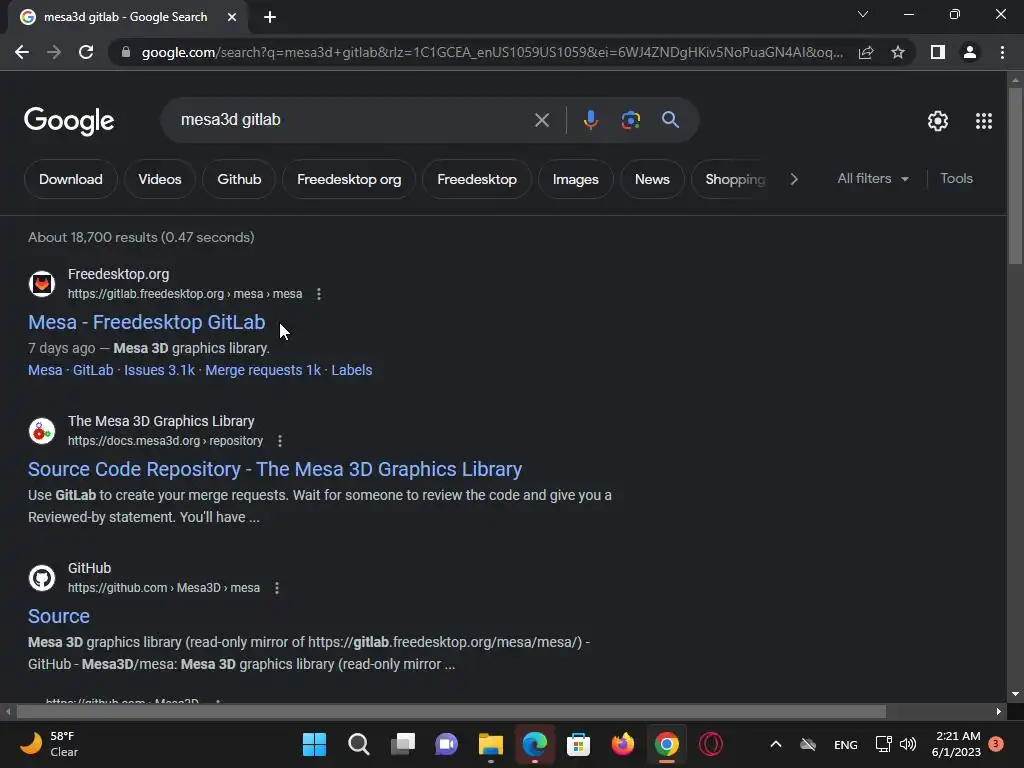
Task: Click the scroll down arrow of page
Action: 1015,694
